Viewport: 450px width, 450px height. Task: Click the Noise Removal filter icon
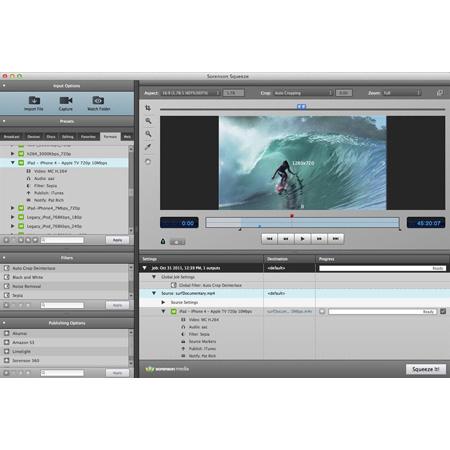tap(6, 286)
